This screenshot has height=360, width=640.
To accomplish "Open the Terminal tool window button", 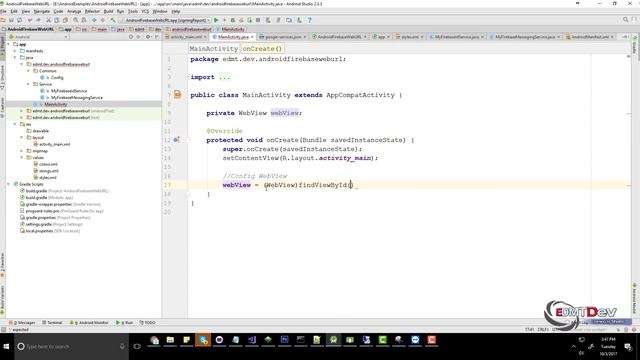I will tap(52, 322).
